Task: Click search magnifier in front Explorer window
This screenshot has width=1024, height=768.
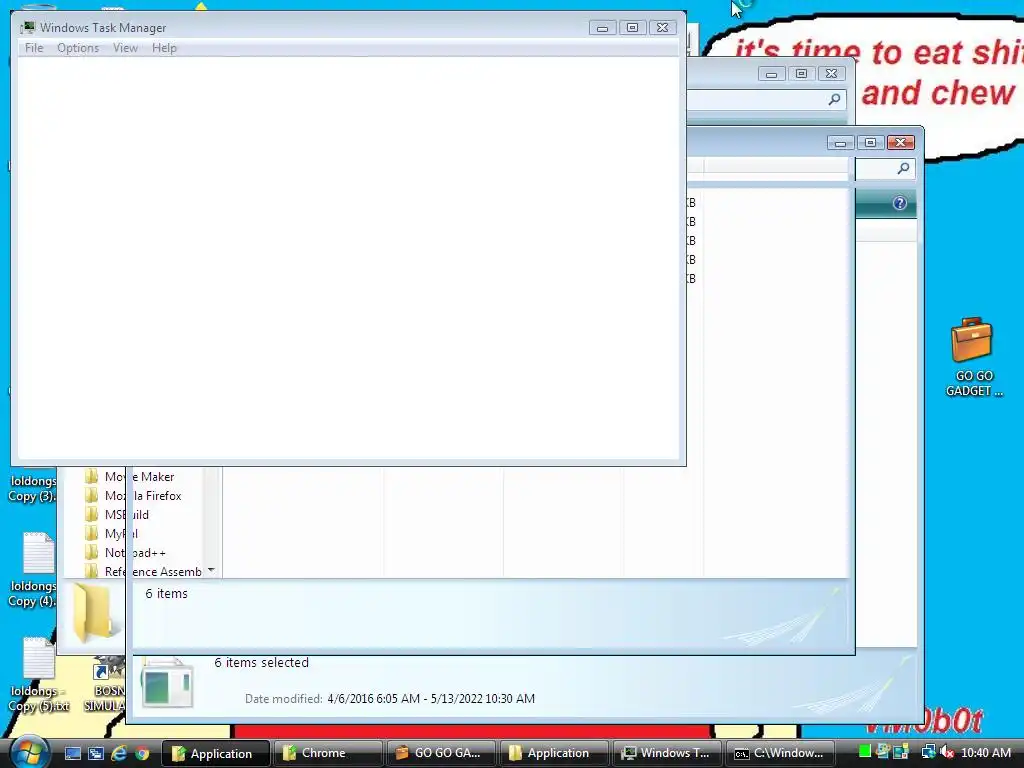Action: (x=903, y=168)
